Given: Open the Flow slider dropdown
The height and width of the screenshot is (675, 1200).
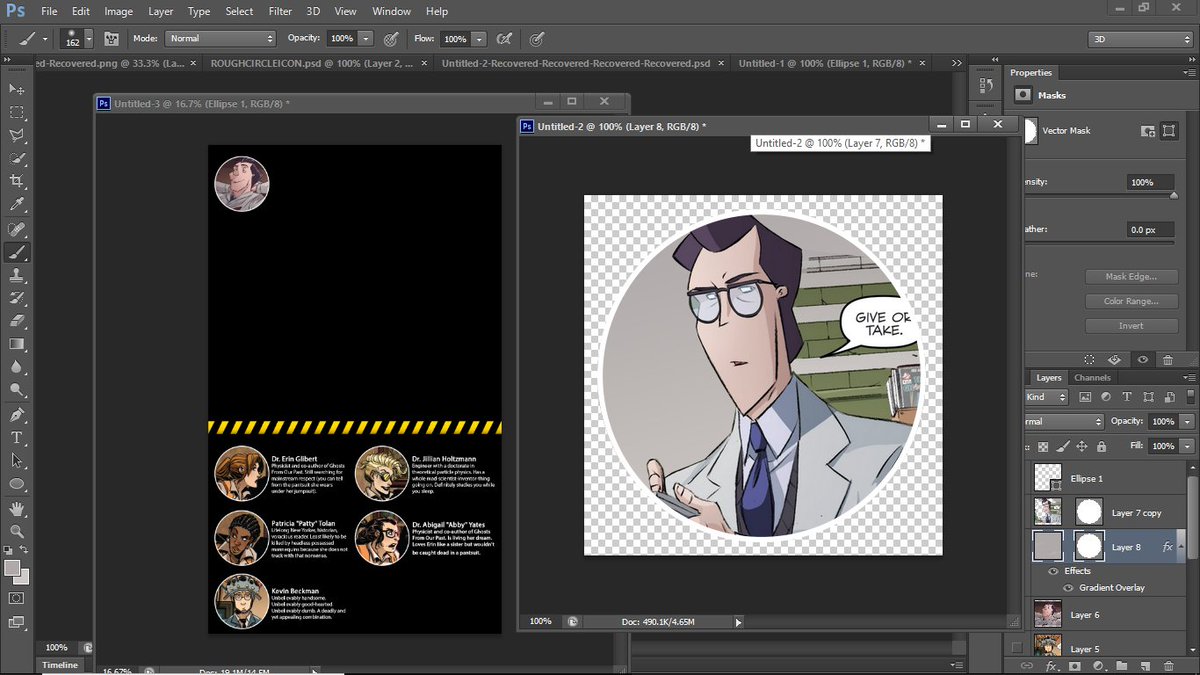Looking at the screenshot, I should tap(479, 38).
